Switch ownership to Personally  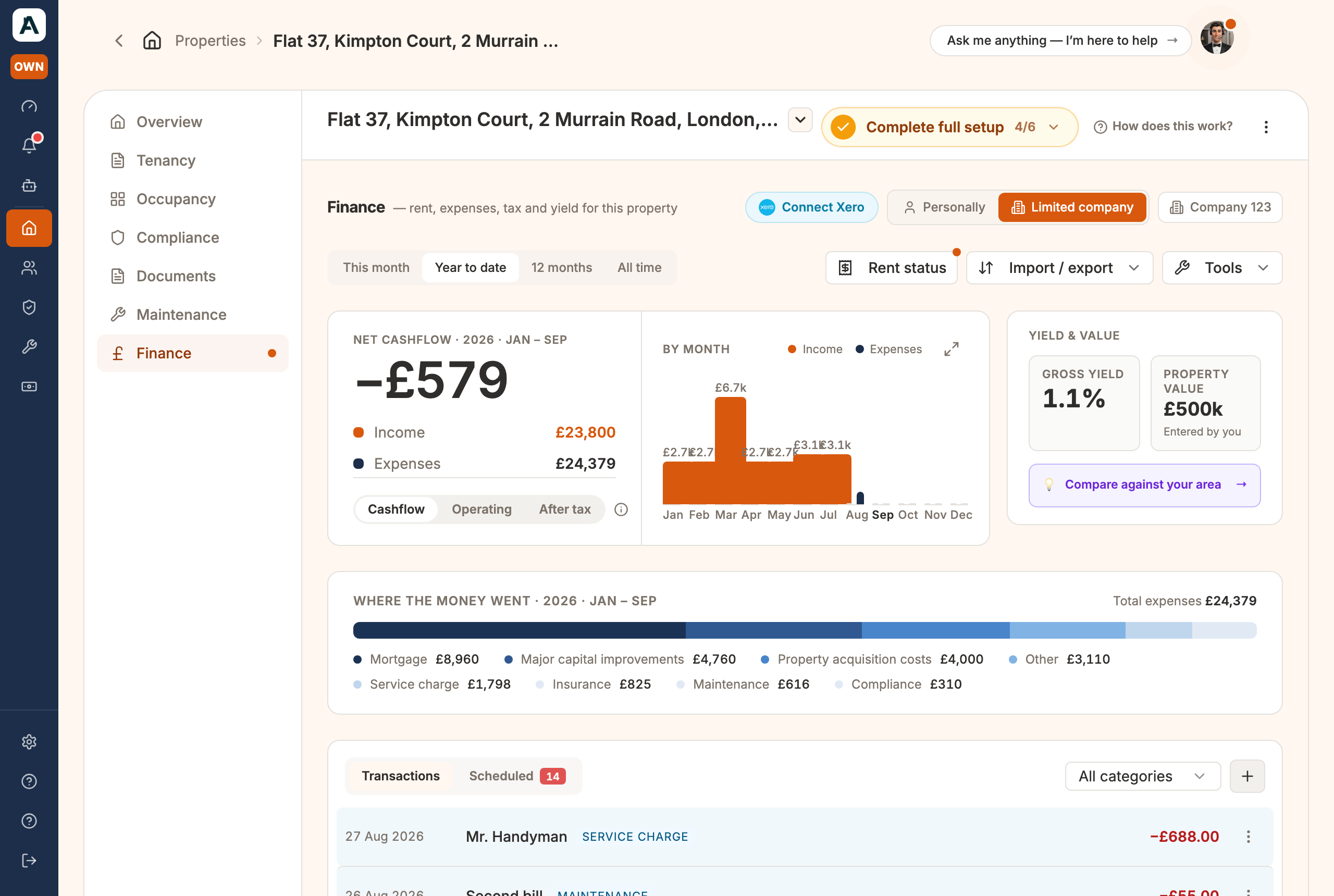coord(944,207)
